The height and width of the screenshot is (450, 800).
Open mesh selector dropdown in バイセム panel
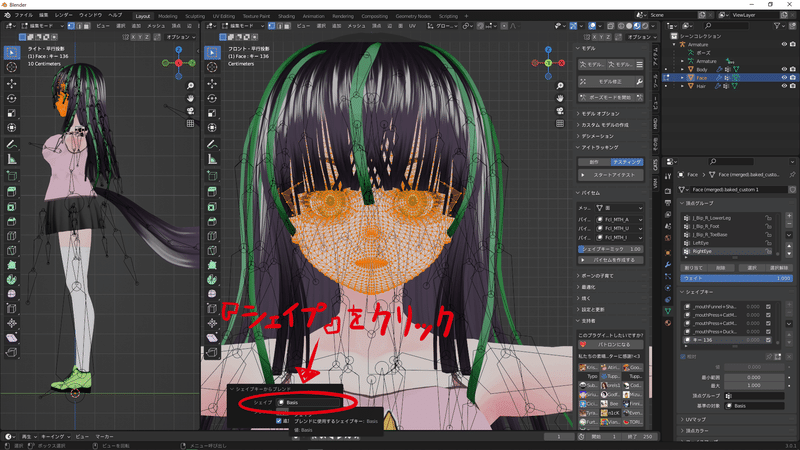(x=619, y=208)
